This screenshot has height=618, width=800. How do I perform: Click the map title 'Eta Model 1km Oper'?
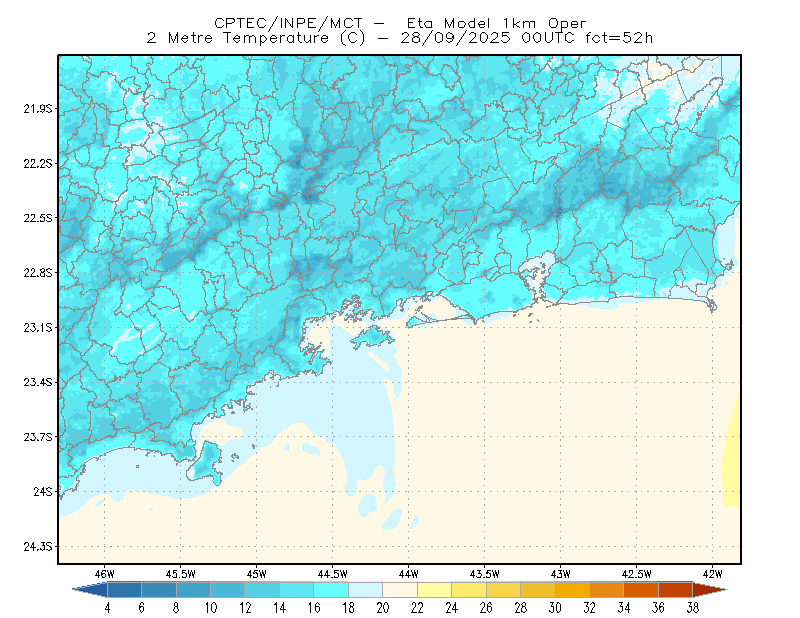[496, 23]
